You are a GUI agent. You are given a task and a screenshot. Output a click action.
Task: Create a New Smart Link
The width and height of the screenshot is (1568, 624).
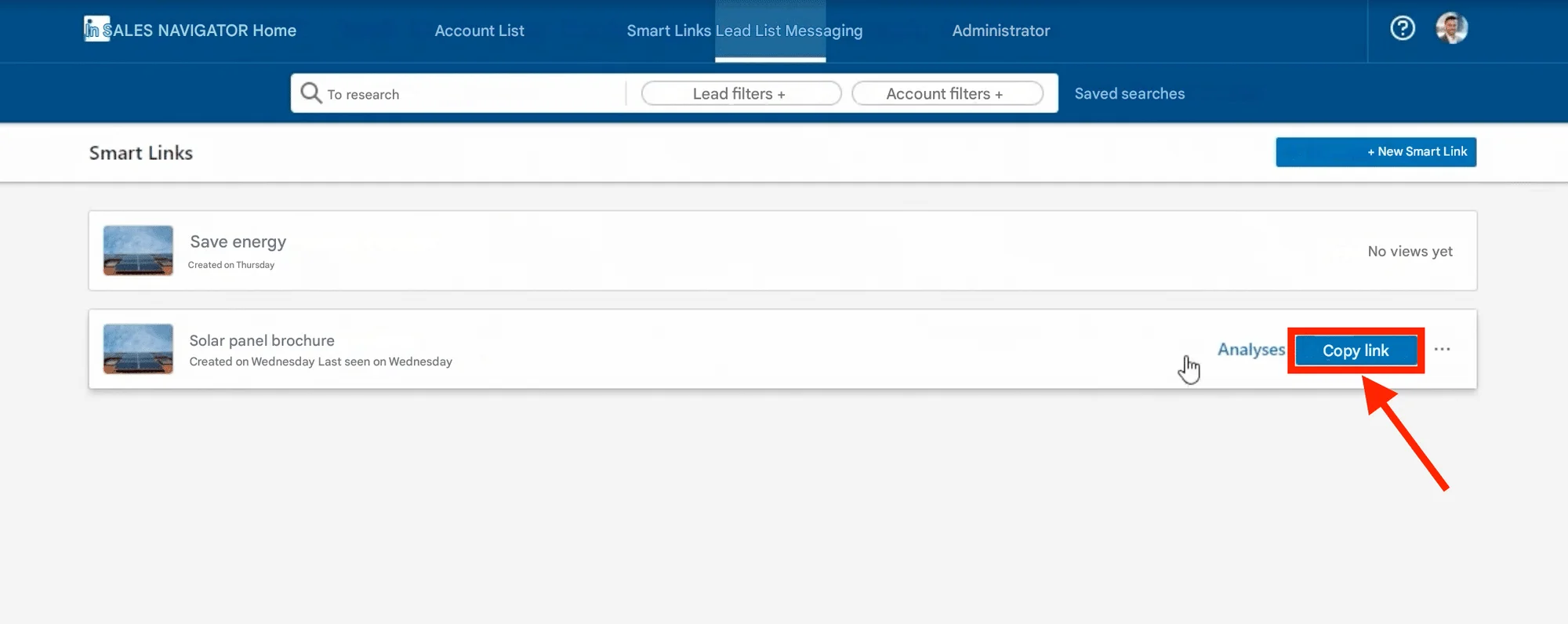[1376, 152]
